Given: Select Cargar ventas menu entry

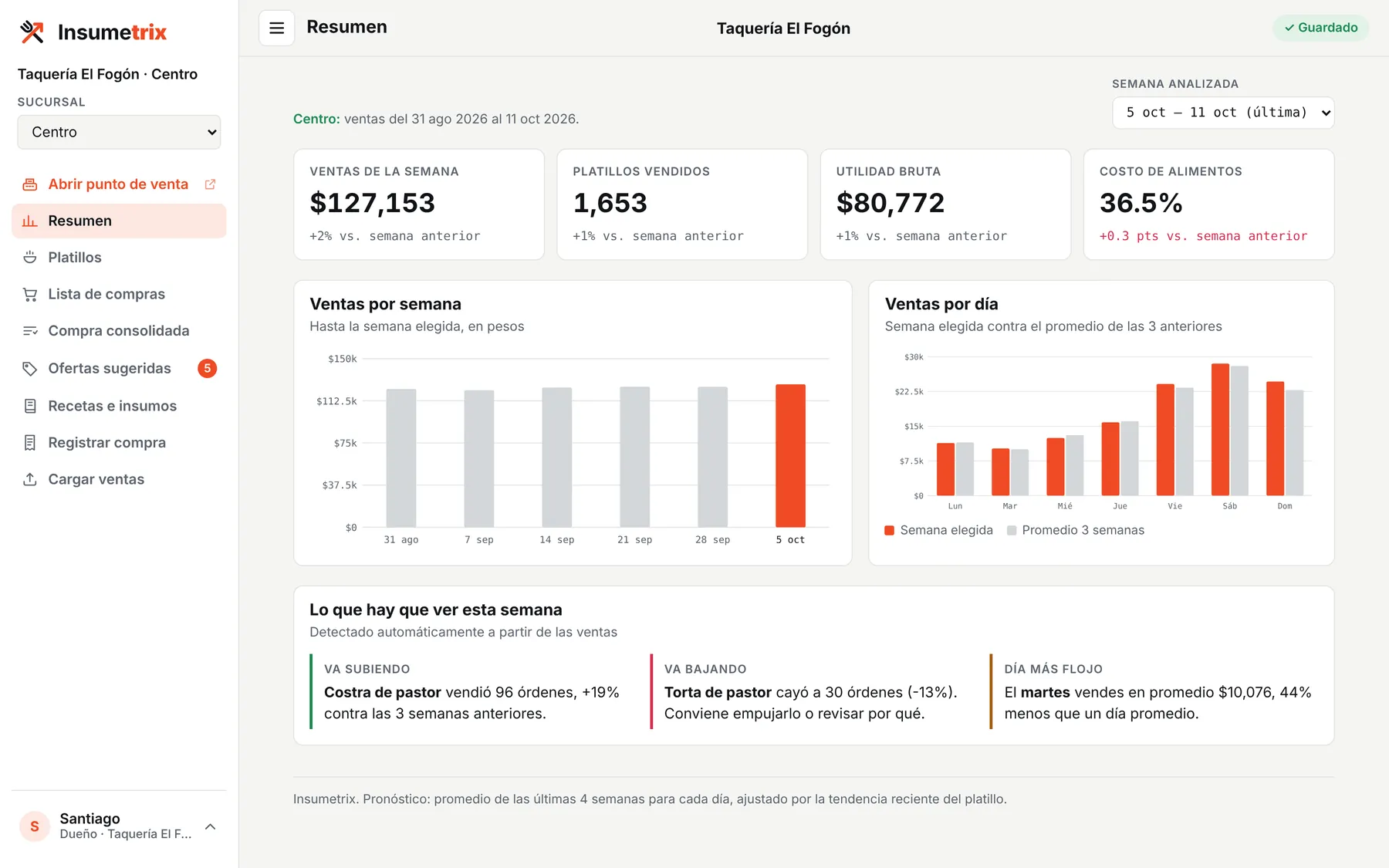Looking at the screenshot, I should point(119,479).
